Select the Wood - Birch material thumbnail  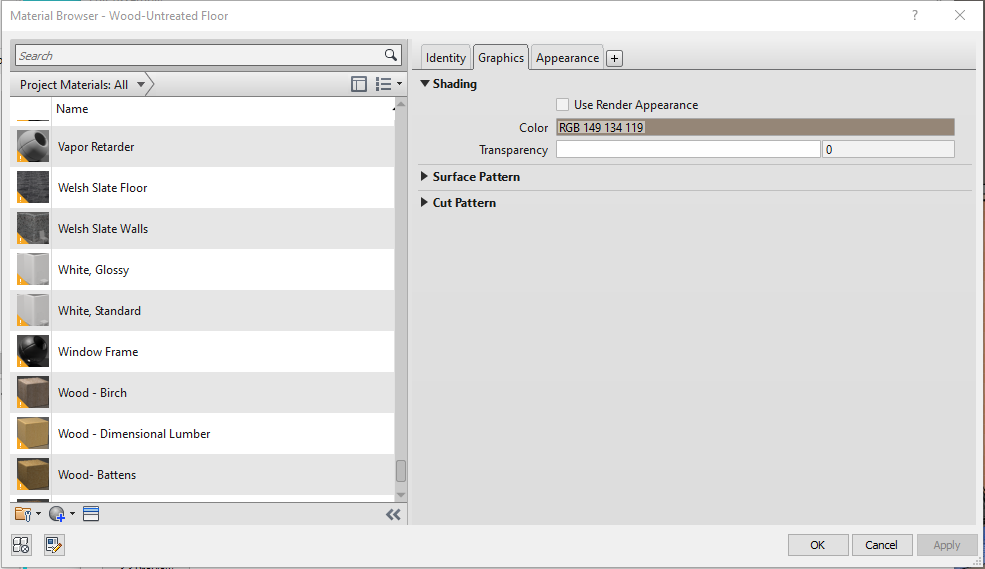[33, 393]
